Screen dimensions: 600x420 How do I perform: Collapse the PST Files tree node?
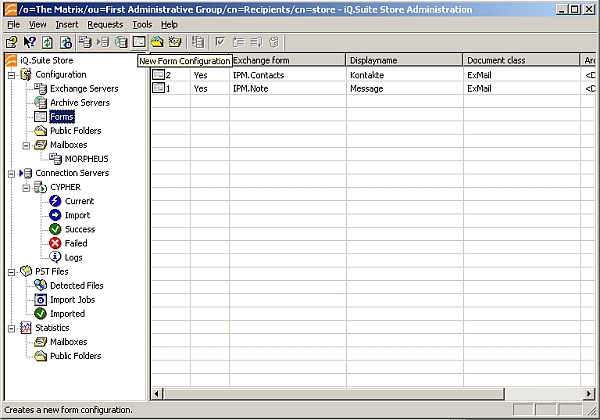11,271
